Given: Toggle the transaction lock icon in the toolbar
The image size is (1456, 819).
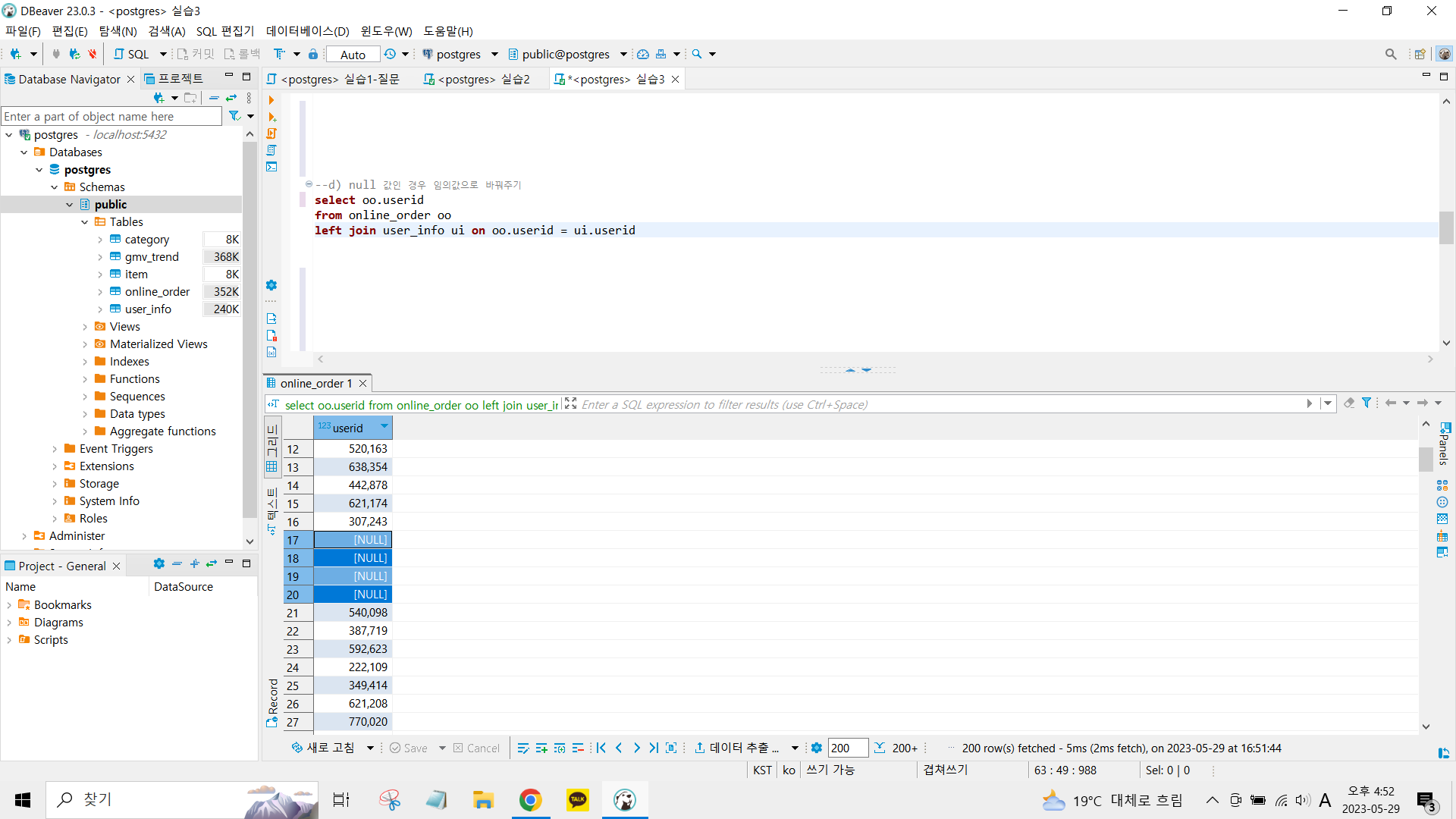Looking at the screenshot, I should (x=312, y=54).
